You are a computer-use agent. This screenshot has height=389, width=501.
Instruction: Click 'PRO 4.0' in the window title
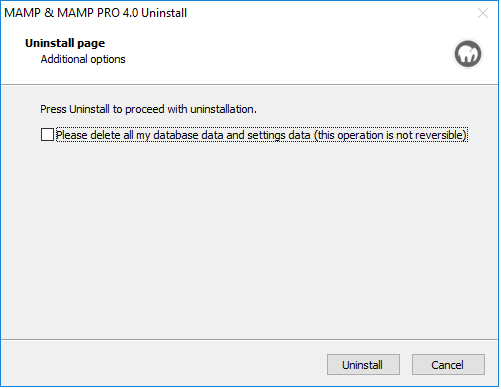[x=118, y=13]
